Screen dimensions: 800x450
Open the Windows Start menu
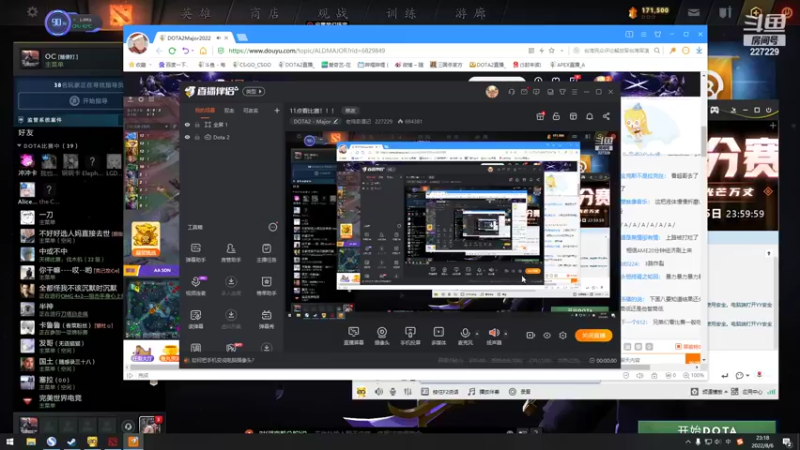click(x=10, y=442)
